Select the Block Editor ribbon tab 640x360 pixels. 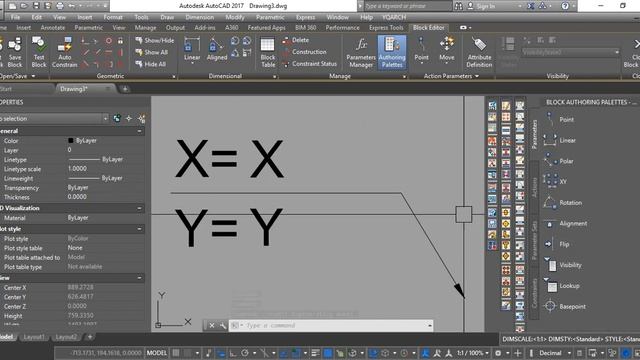click(x=428, y=27)
